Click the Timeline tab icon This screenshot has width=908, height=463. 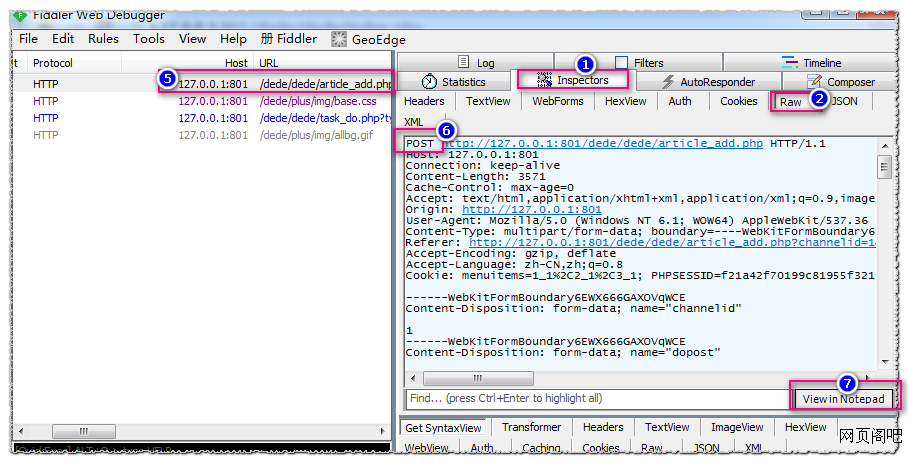tap(790, 62)
